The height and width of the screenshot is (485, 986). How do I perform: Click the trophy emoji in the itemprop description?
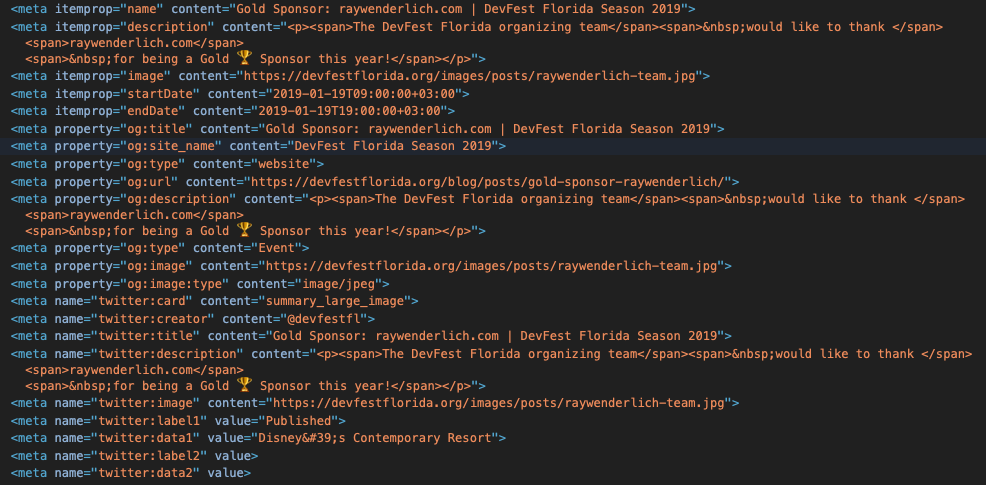pos(245,58)
